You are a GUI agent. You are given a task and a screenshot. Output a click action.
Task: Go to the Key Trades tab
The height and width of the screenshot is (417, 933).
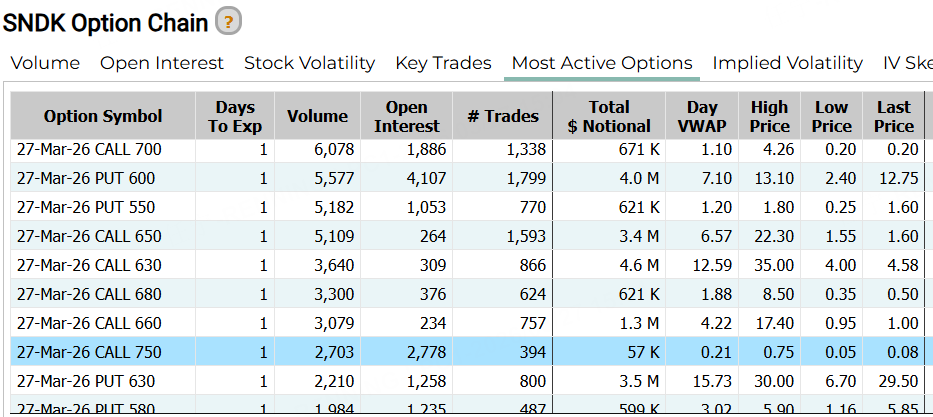(443, 63)
